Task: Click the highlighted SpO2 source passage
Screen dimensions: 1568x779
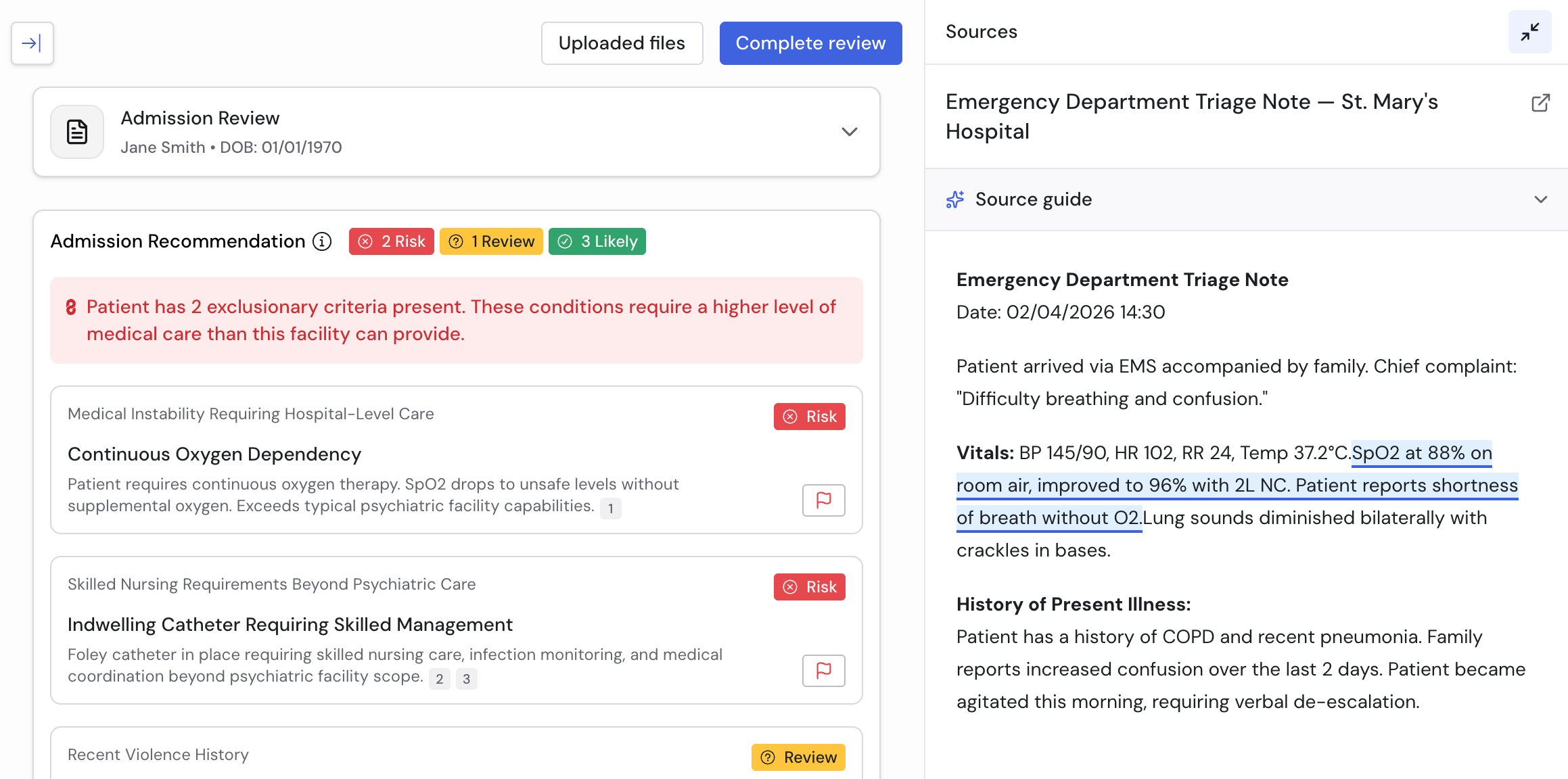Action: click(1237, 486)
